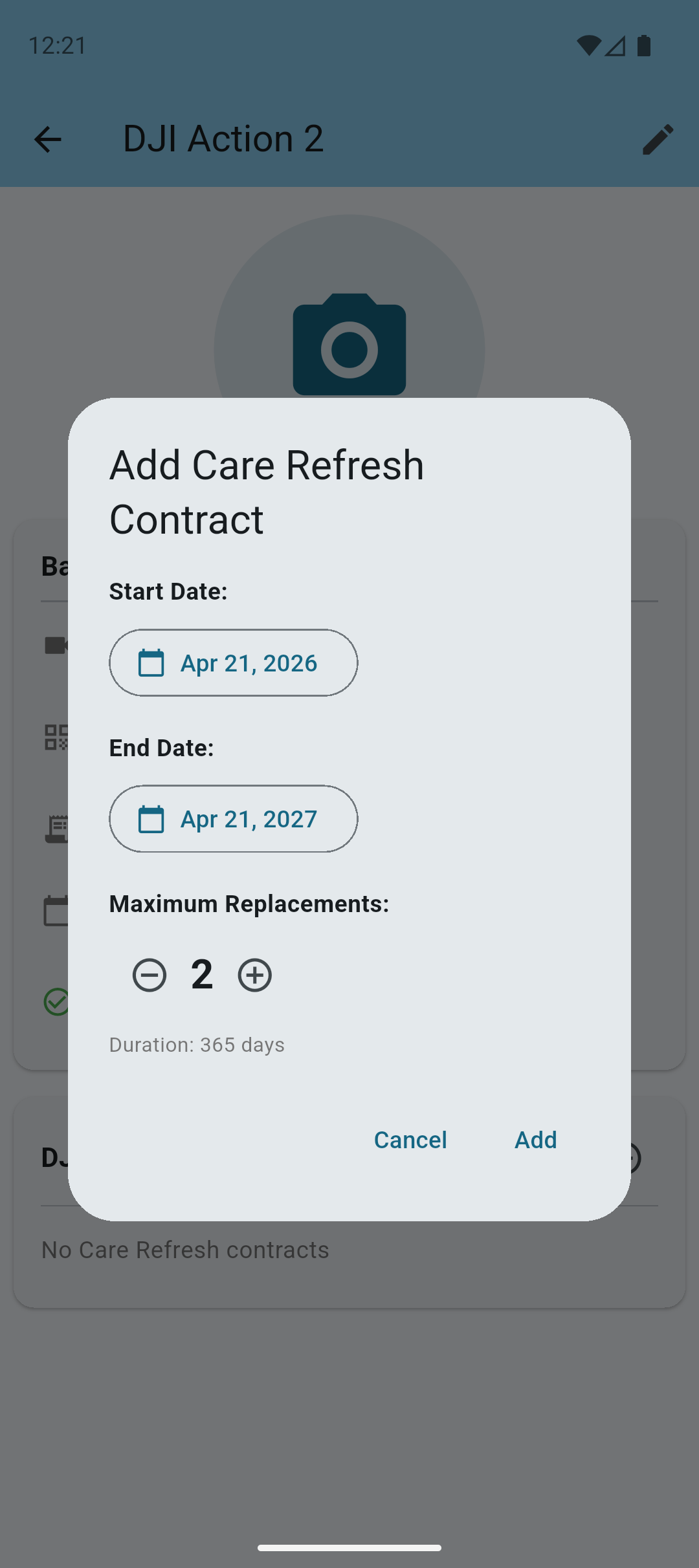The height and width of the screenshot is (1568, 699).
Task: Click the camera placeholder image icon
Action: [349, 346]
